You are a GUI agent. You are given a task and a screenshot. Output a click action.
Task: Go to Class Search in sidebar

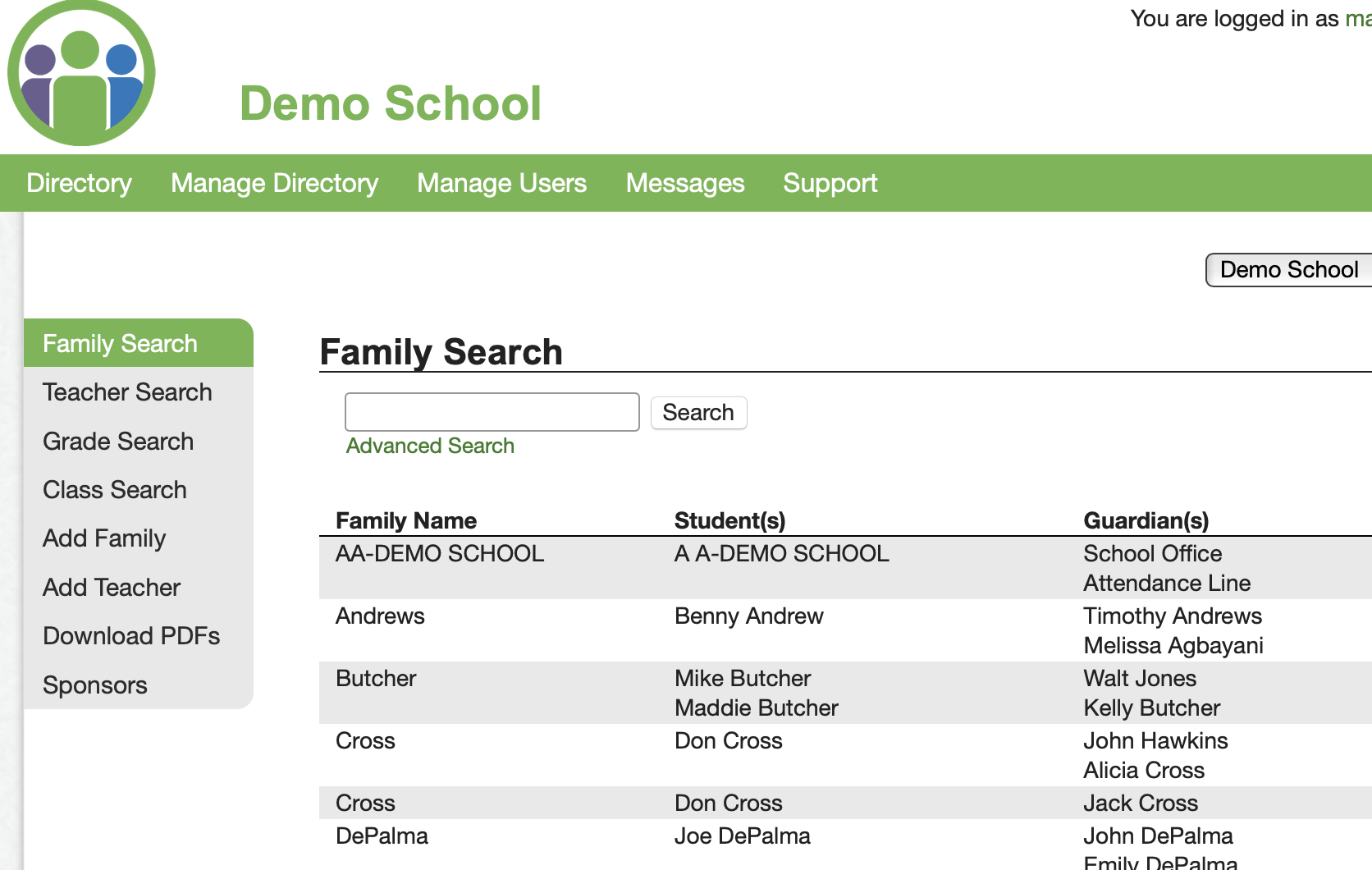(115, 490)
